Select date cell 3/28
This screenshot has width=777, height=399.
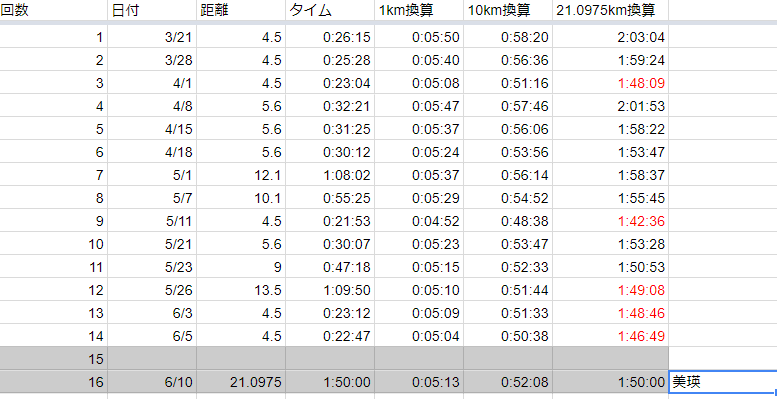(152, 59)
